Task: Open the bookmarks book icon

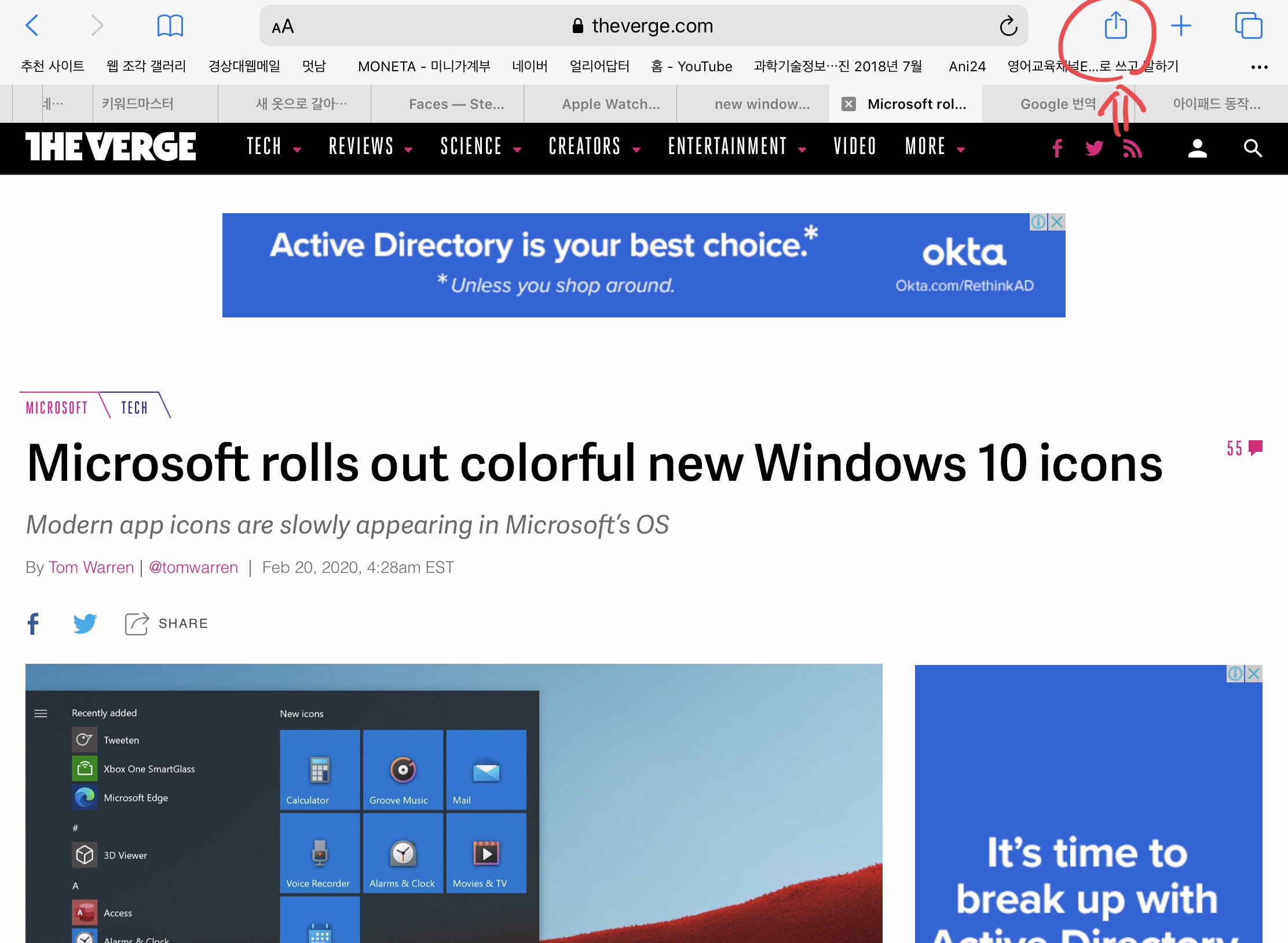Action: [170, 25]
